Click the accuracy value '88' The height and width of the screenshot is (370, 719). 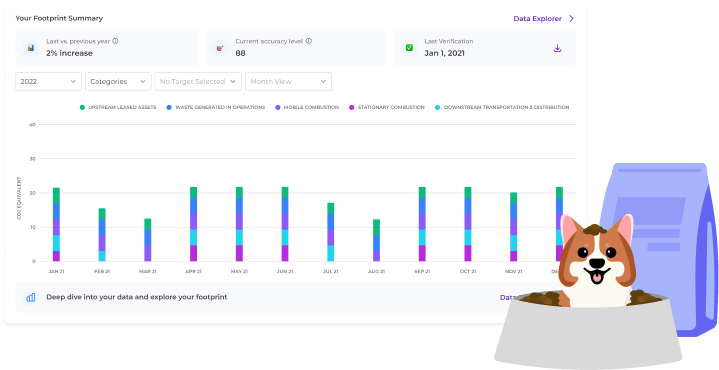click(240, 53)
